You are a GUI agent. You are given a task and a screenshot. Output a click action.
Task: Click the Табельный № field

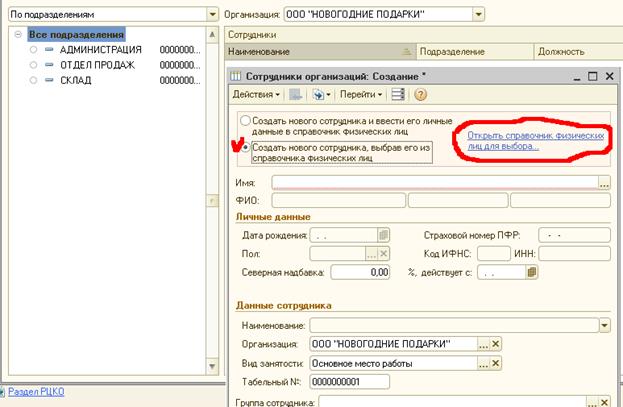point(349,382)
